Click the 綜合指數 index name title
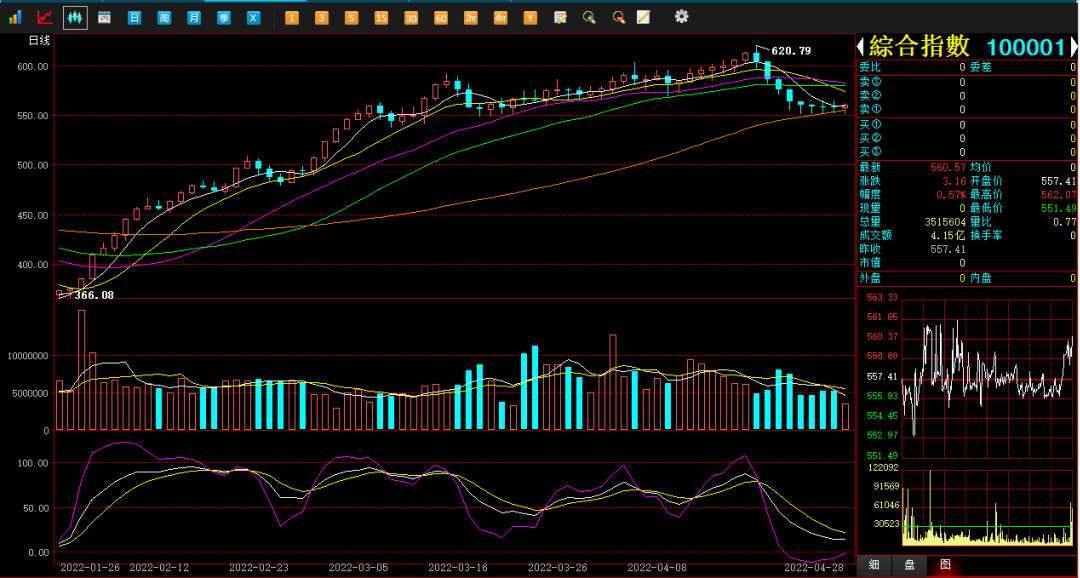The height and width of the screenshot is (578, 1080). (x=919, y=46)
